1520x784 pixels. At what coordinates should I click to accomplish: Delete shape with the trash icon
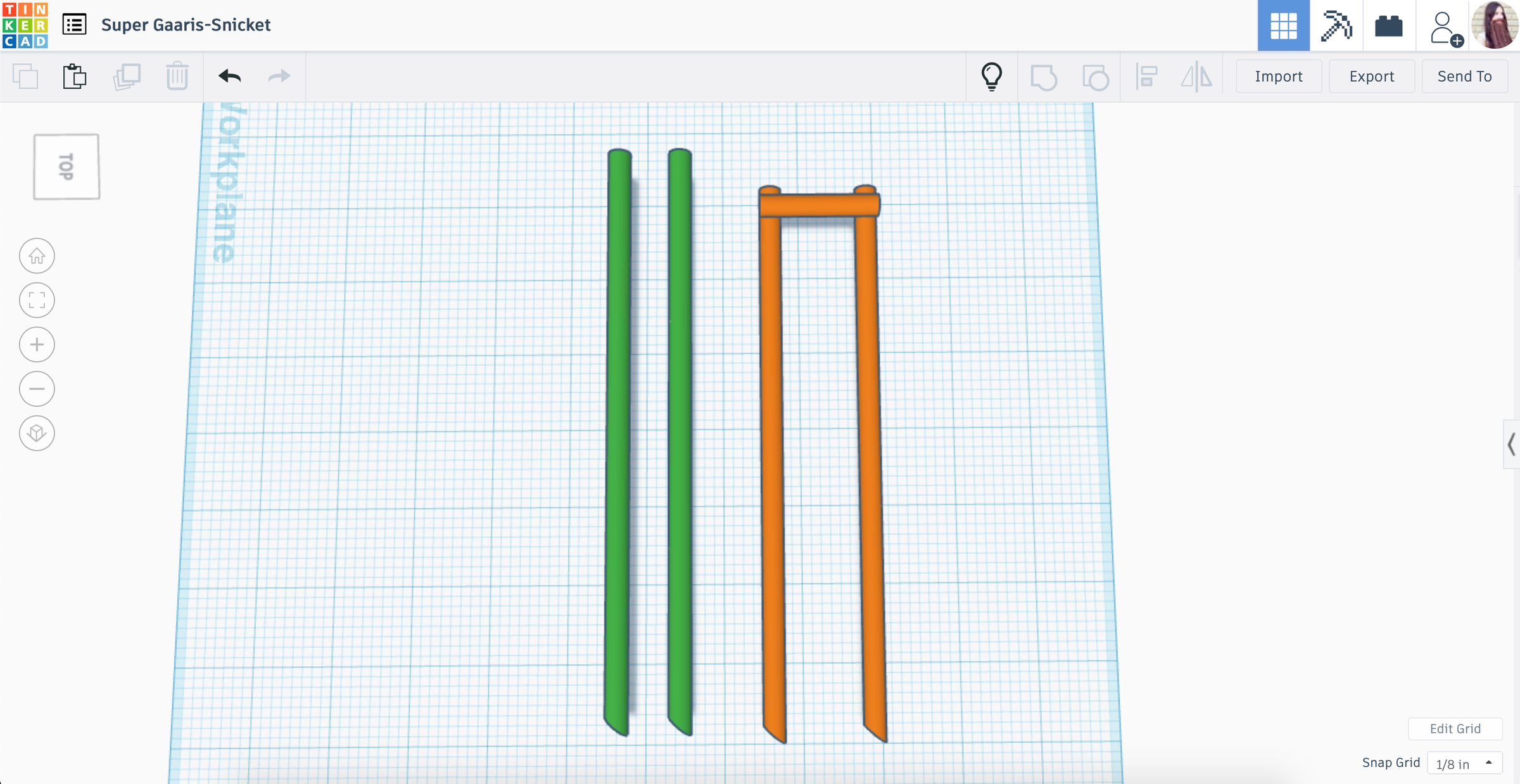[x=177, y=76]
